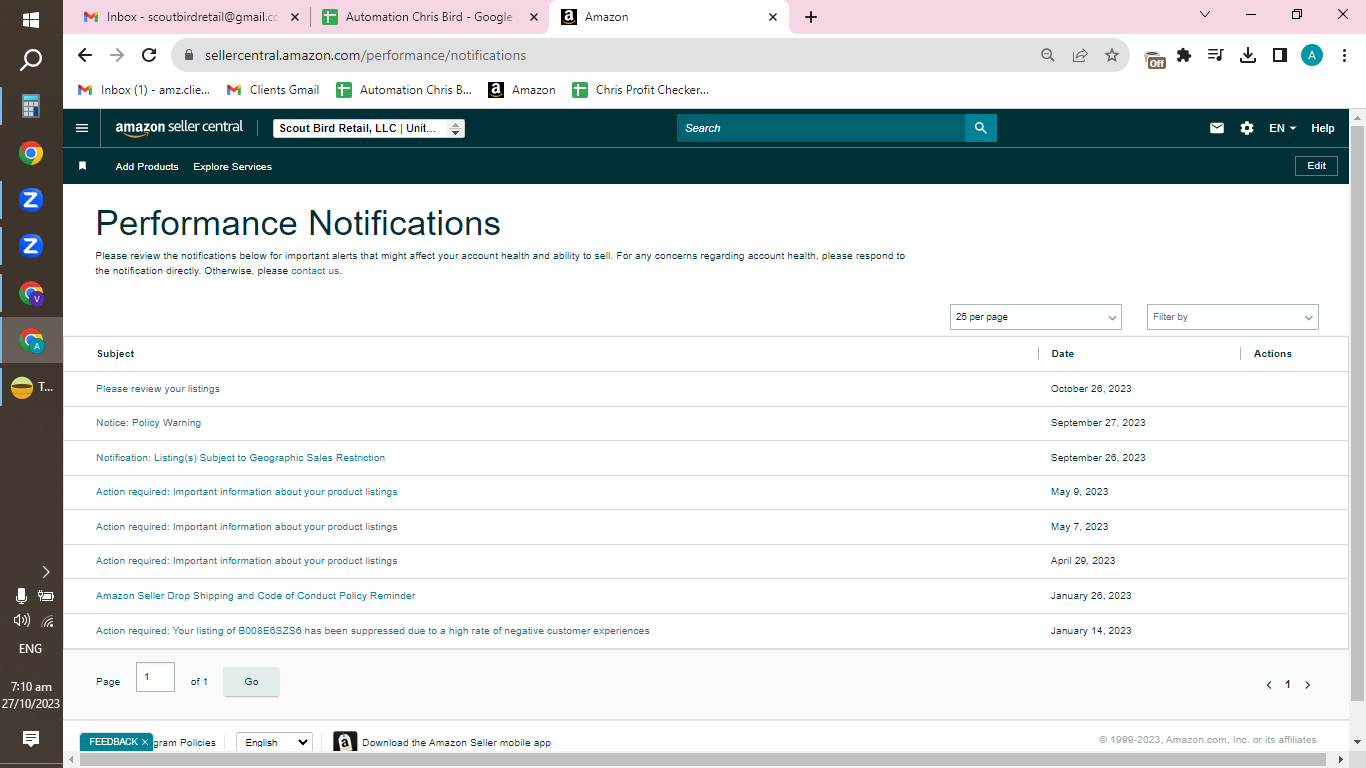This screenshot has height=768, width=1366.
Task: Click the contact us link
Action: pos(315,271)
